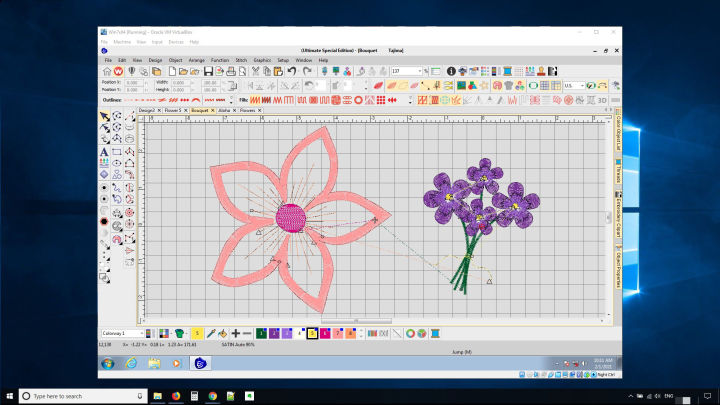720x405 pixels.
Task: Select magenta color swatch 6
Action: [x=325, y=333]
